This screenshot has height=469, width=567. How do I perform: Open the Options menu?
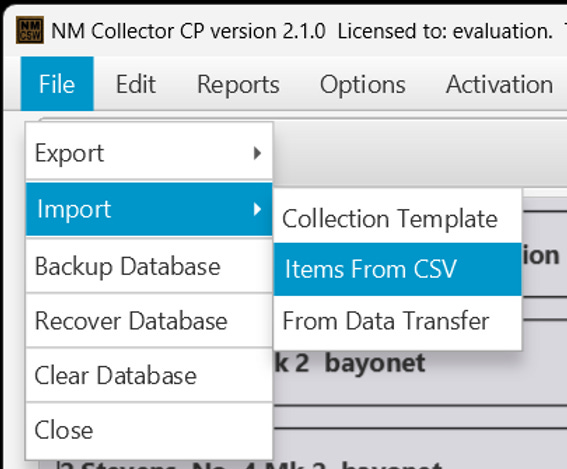[362, 84]
